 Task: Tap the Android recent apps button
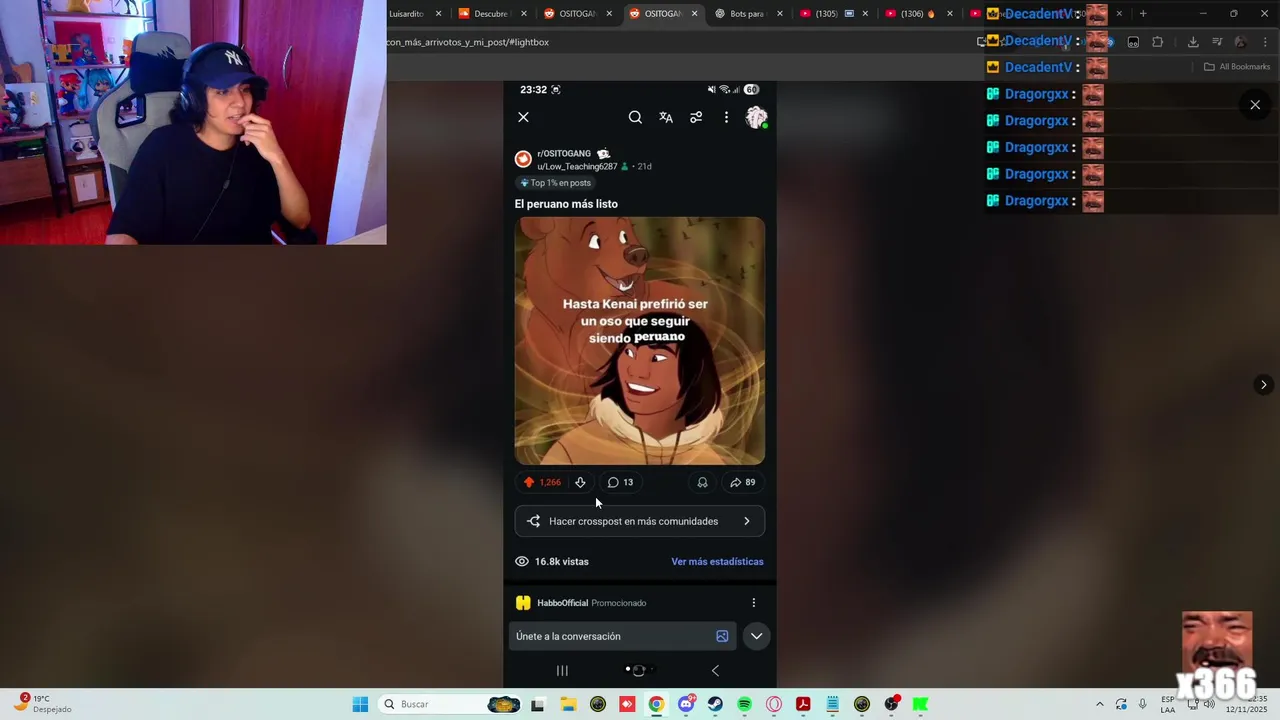tap(562, 670)
